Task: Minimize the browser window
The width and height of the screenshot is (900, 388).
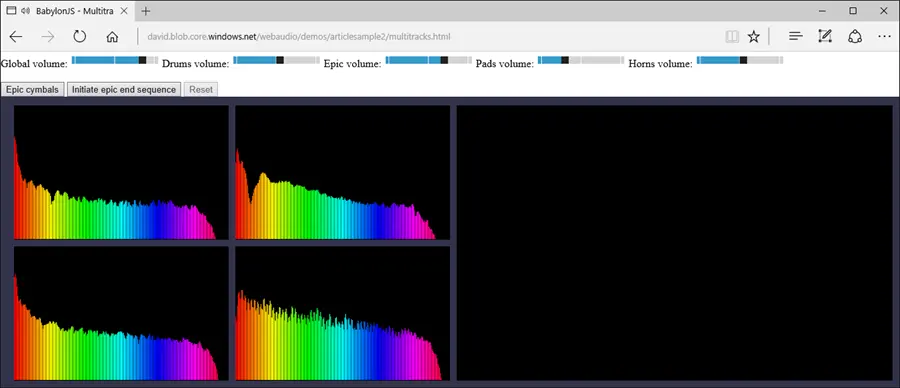Action: click(x=823, y=11)
